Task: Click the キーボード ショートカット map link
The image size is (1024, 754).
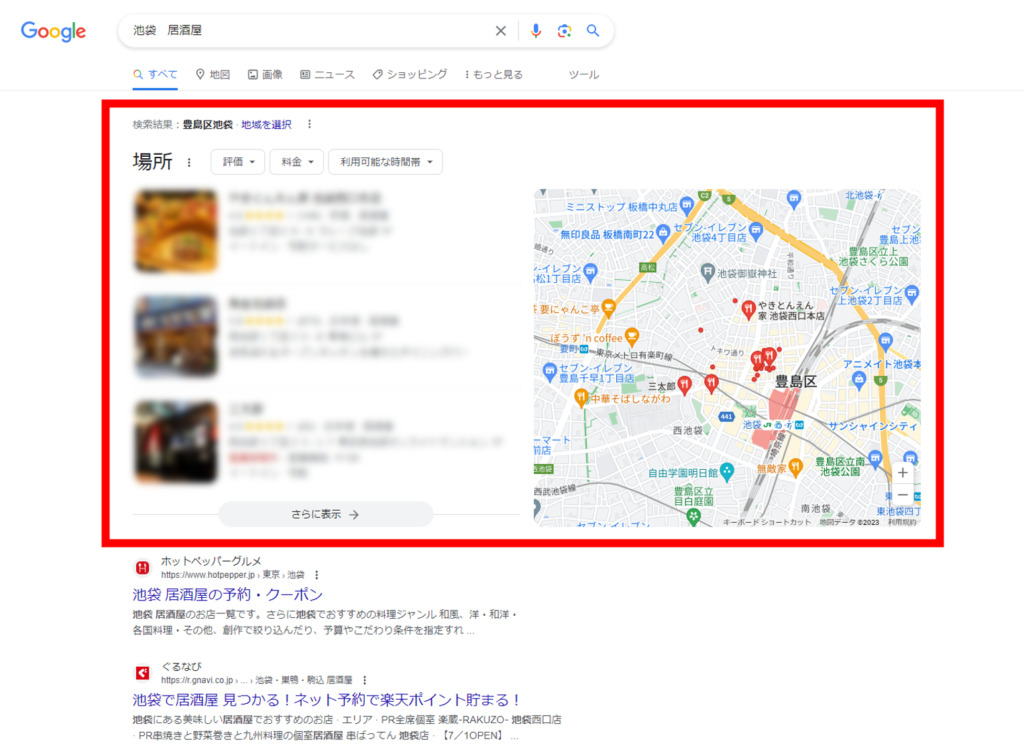Action: tap(767, 522)
